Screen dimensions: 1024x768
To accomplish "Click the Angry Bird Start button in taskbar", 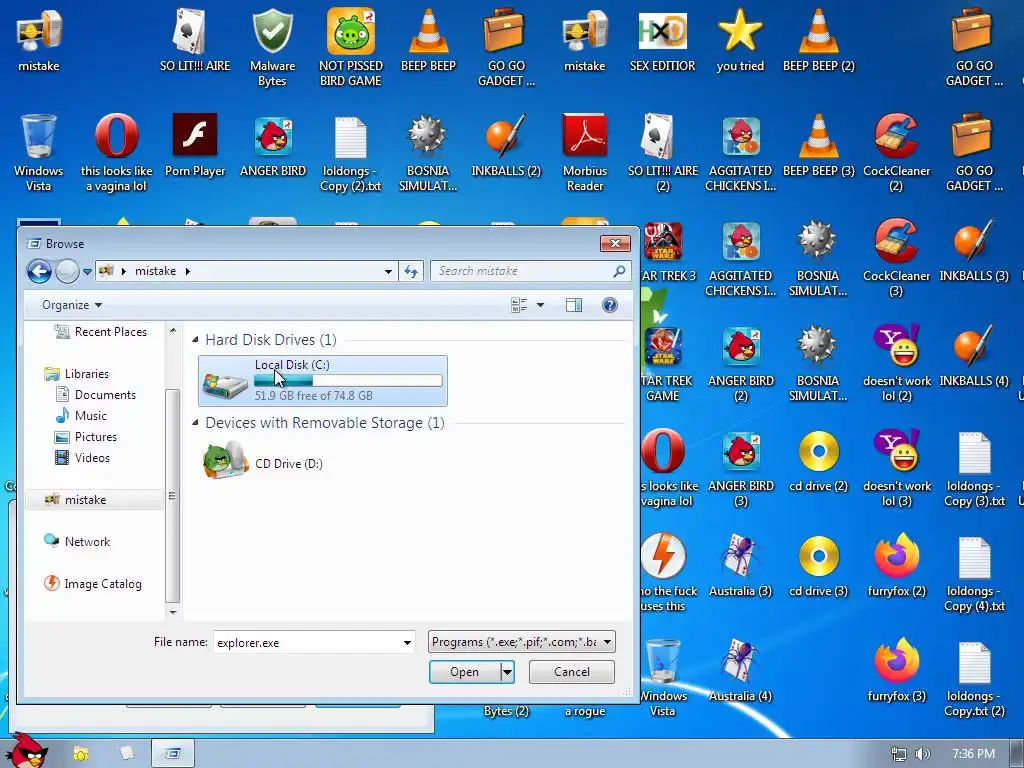I will [x=26, y=751].
